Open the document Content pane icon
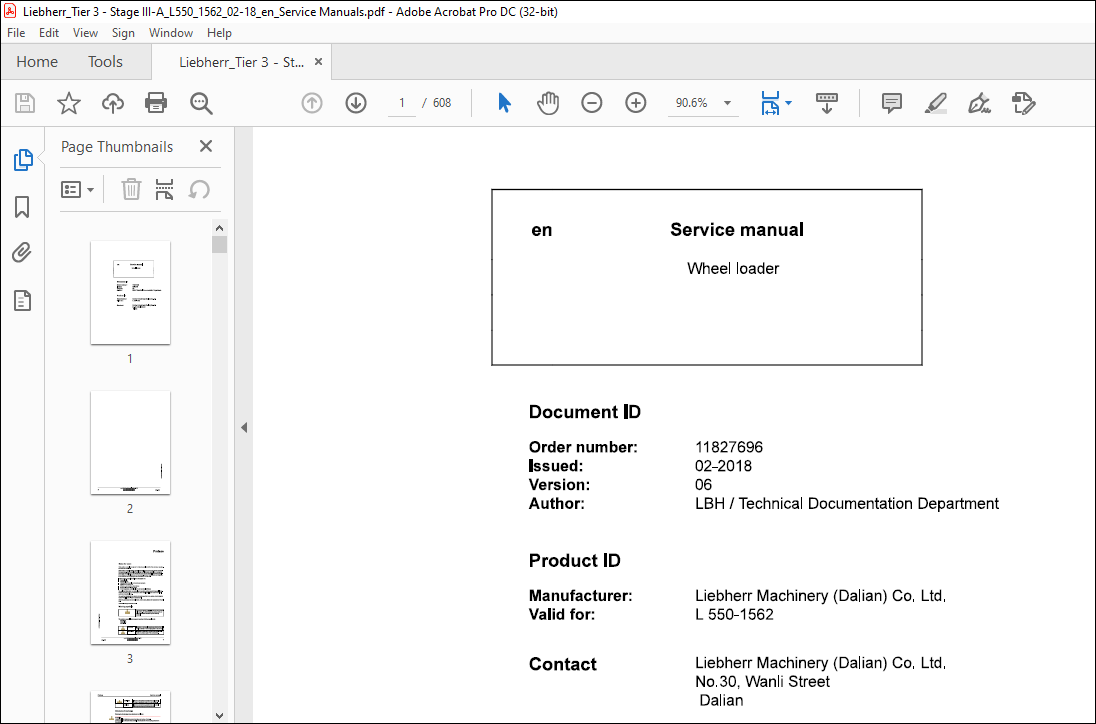This screenshot has width=1096, height=724. pos(22,301)
